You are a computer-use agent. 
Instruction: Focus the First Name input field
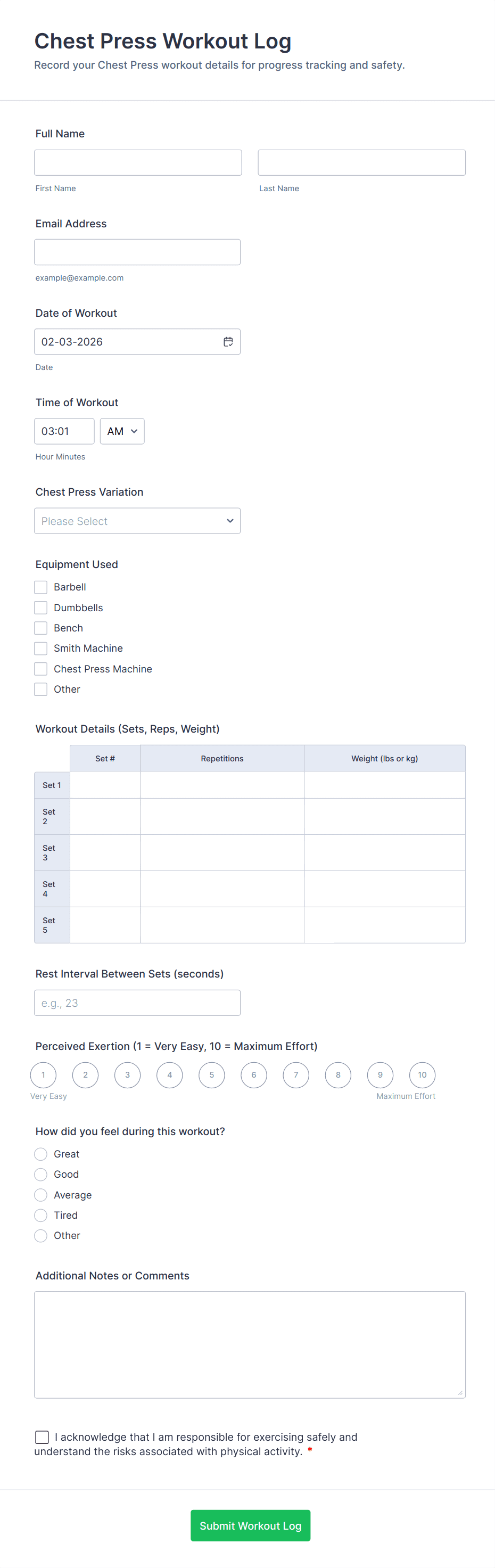tap(138, 162)
